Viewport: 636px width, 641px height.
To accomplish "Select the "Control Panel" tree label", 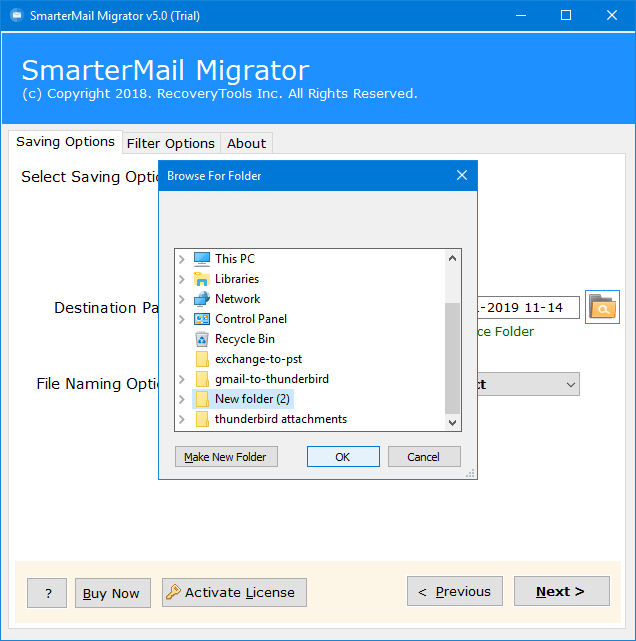I will click(x=251, y=319).
